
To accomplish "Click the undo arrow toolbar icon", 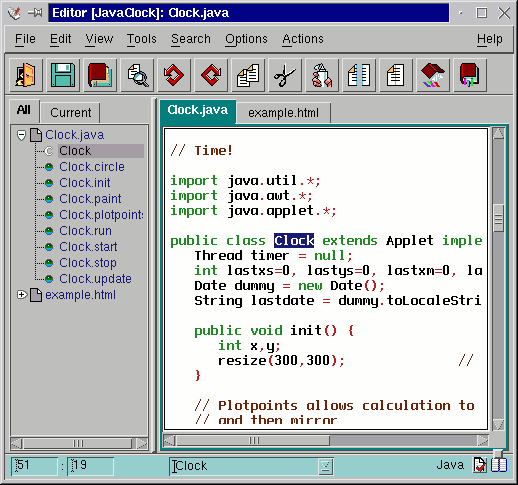I will coord(174,75).
